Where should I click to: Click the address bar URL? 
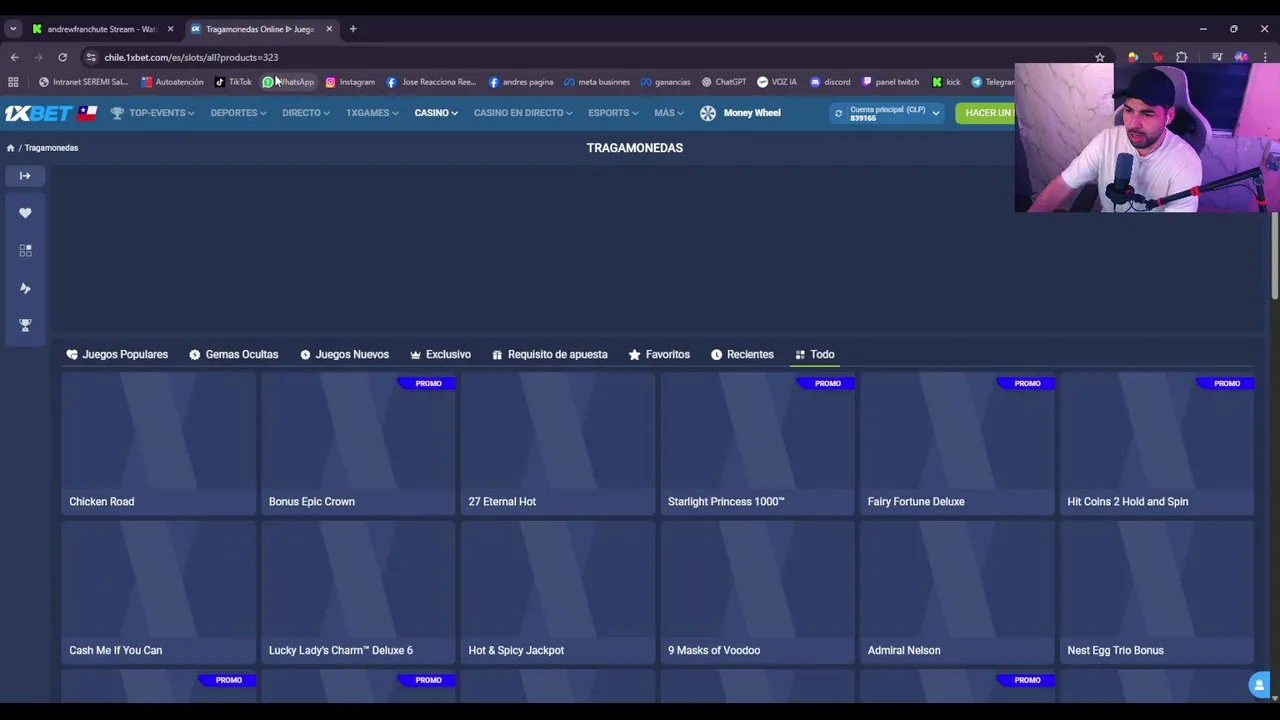(191, 57)
